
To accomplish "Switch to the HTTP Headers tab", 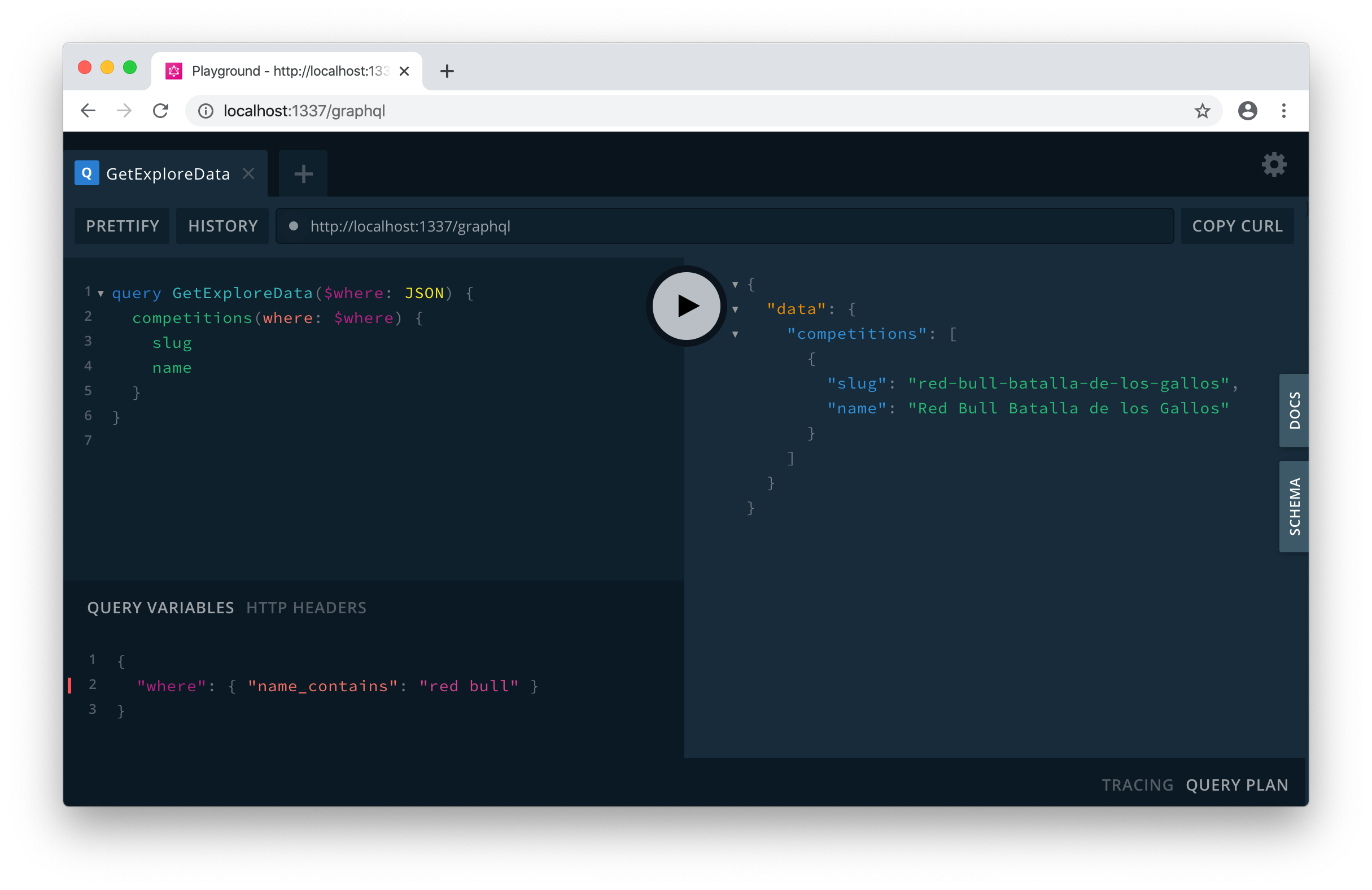I will point(306,608).
